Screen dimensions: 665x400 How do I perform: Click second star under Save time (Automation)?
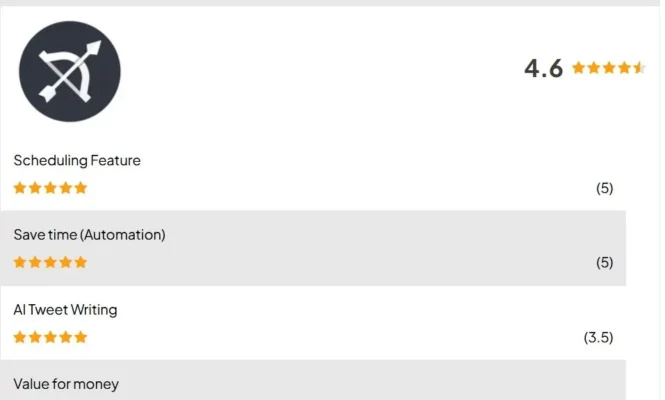pos(35,263)
